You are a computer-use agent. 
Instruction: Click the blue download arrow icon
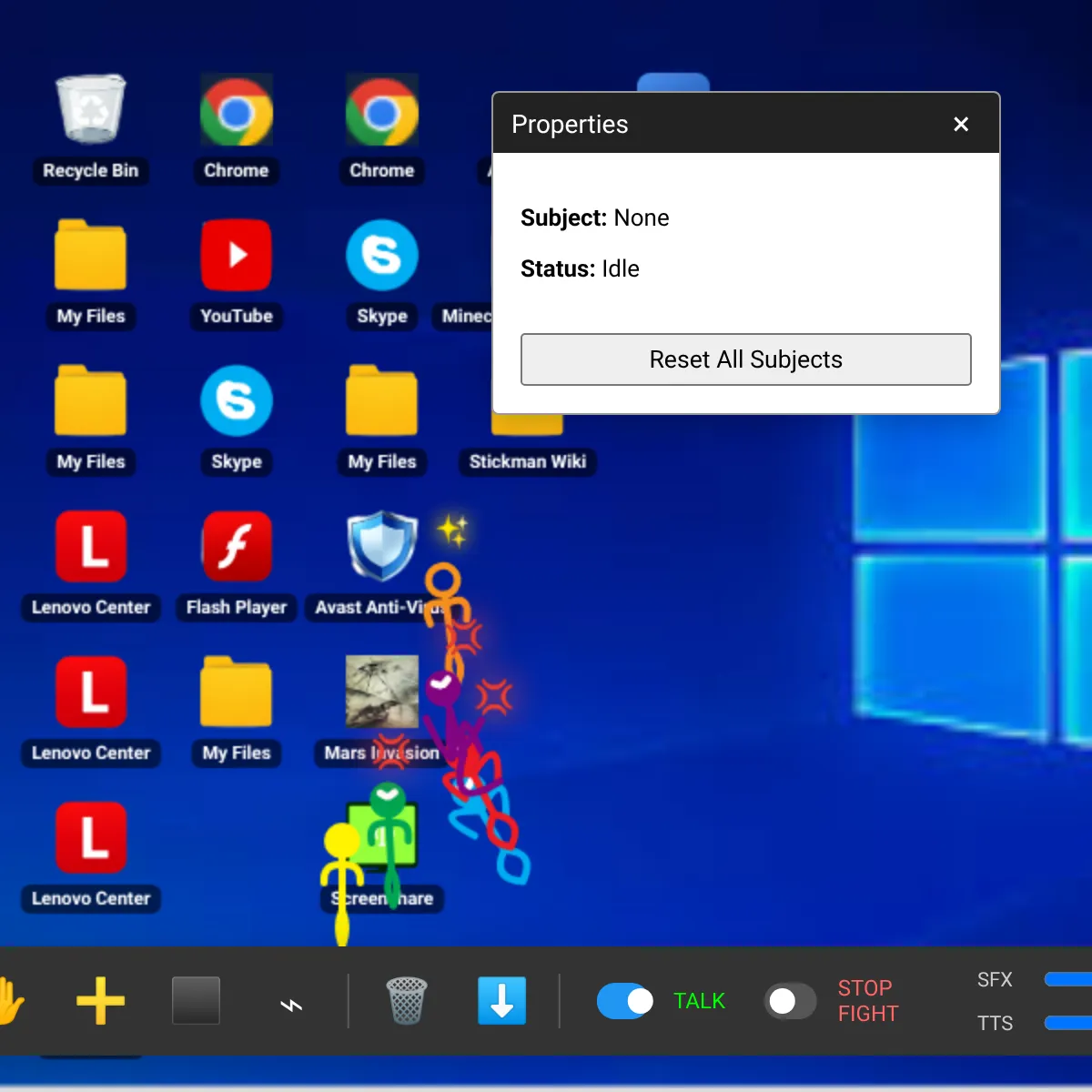[x=502, y=1001]
